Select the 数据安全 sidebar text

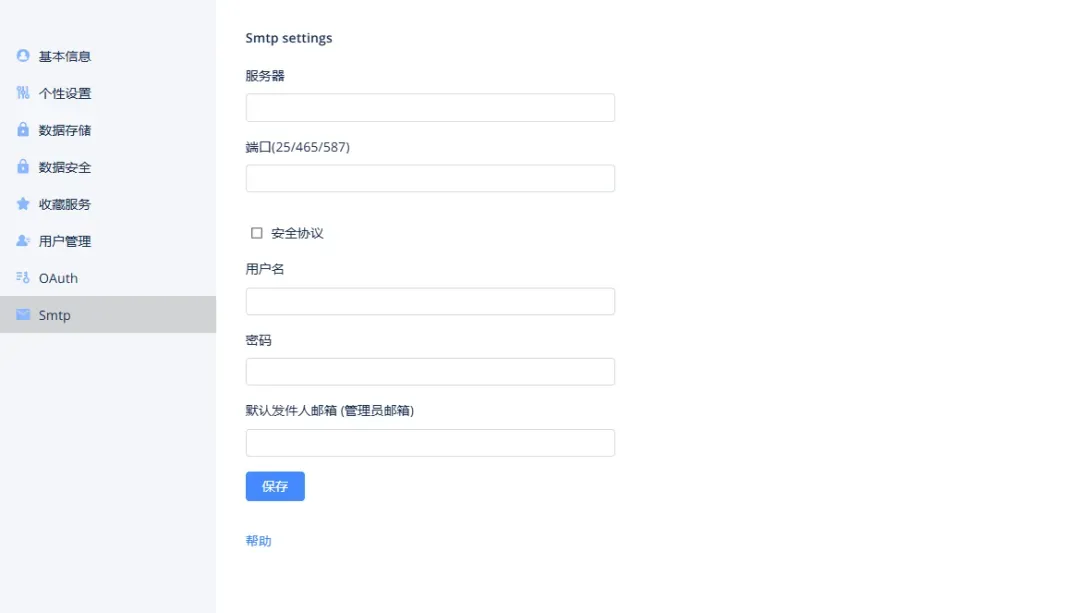click(x=65, y=167)
